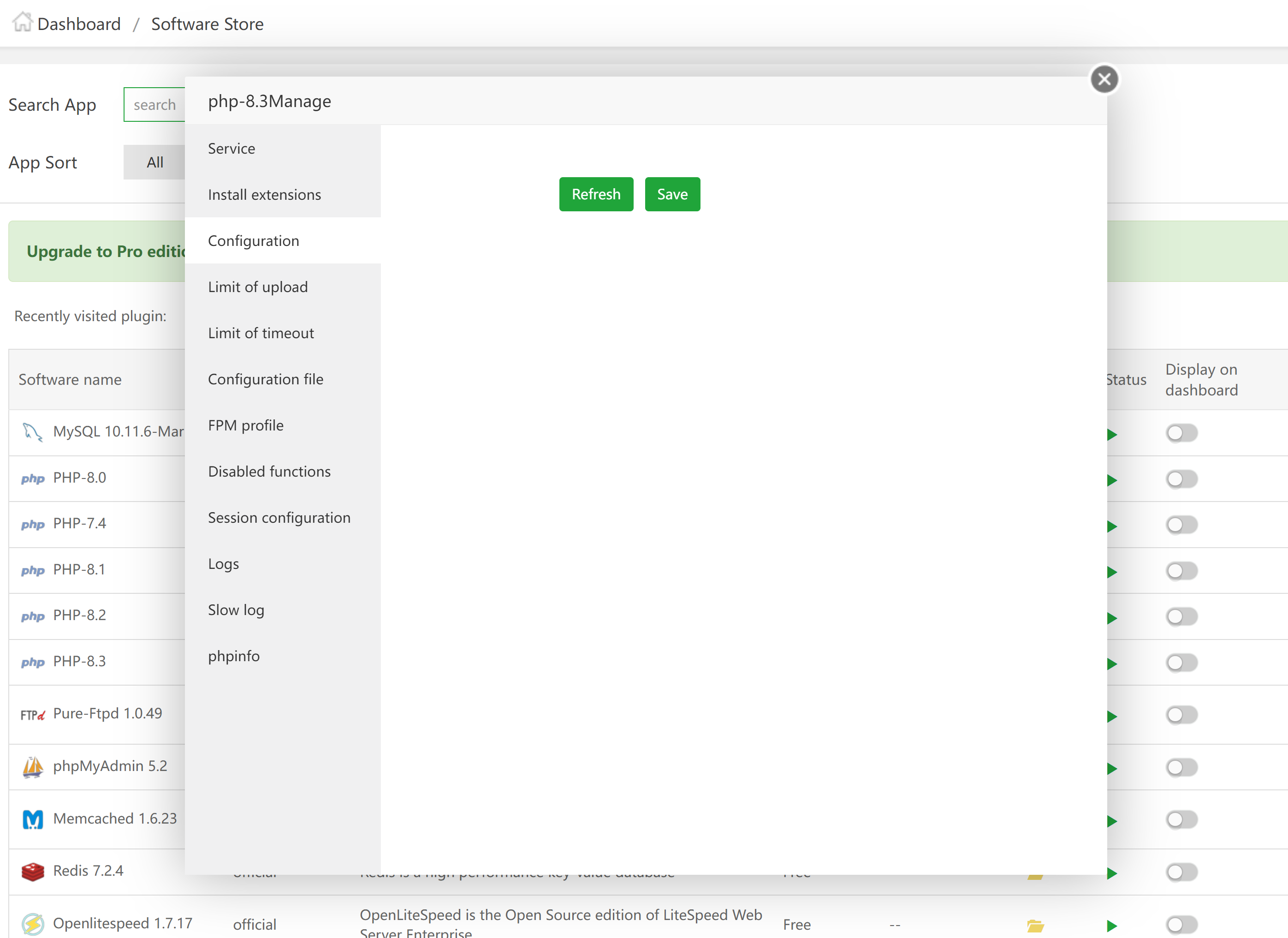Click the phpMyAdmin sailboat icon
Screen dimensions: 1288x938
(x=32, y=767)
